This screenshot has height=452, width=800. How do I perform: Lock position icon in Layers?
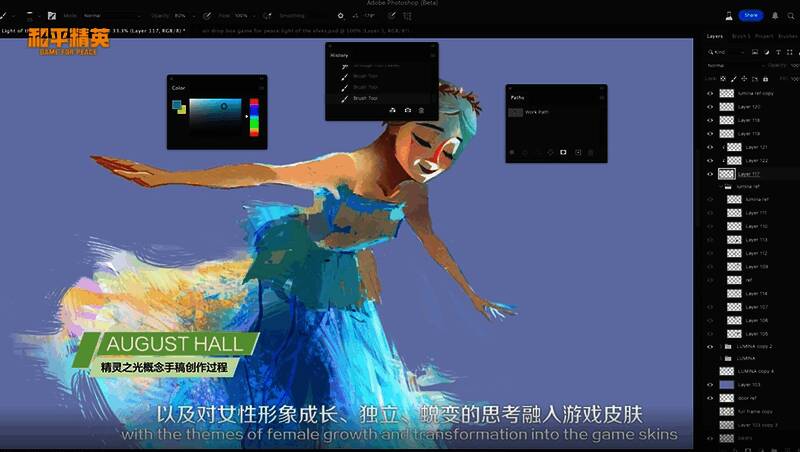point(744,79)
